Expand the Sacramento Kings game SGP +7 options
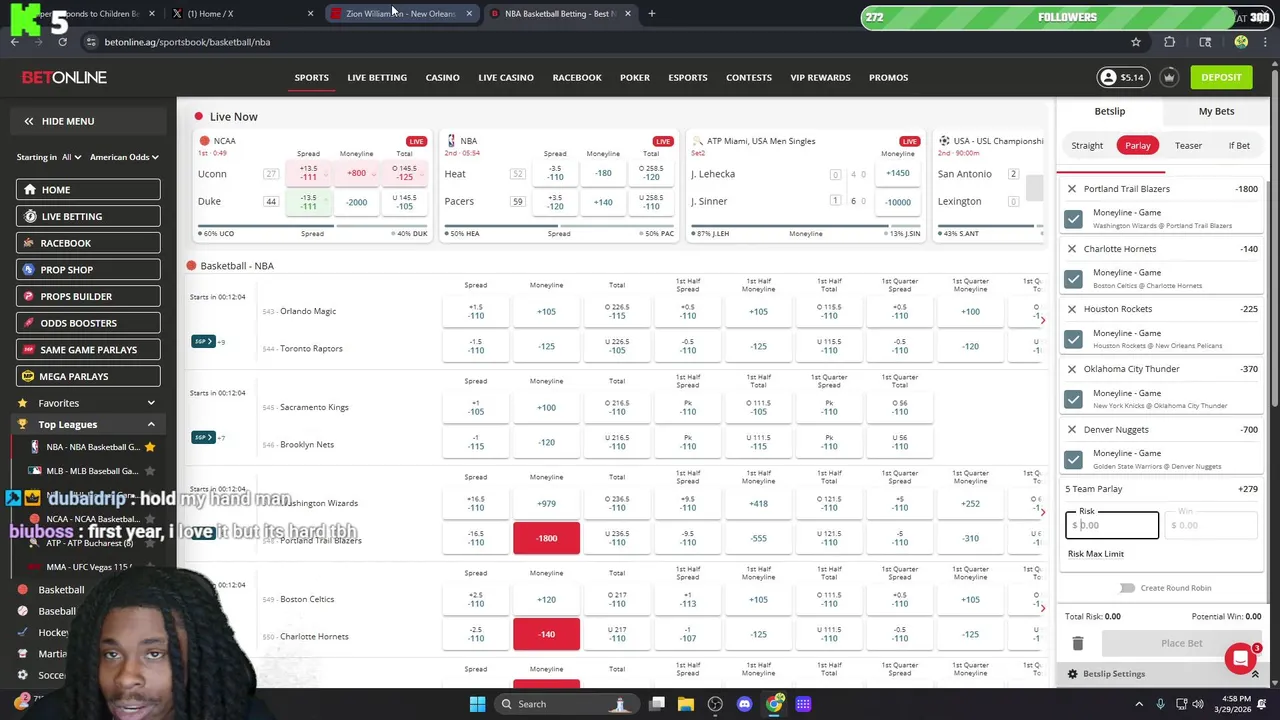This screenshot has height=720, width=1280. click(x=204, y=437)
